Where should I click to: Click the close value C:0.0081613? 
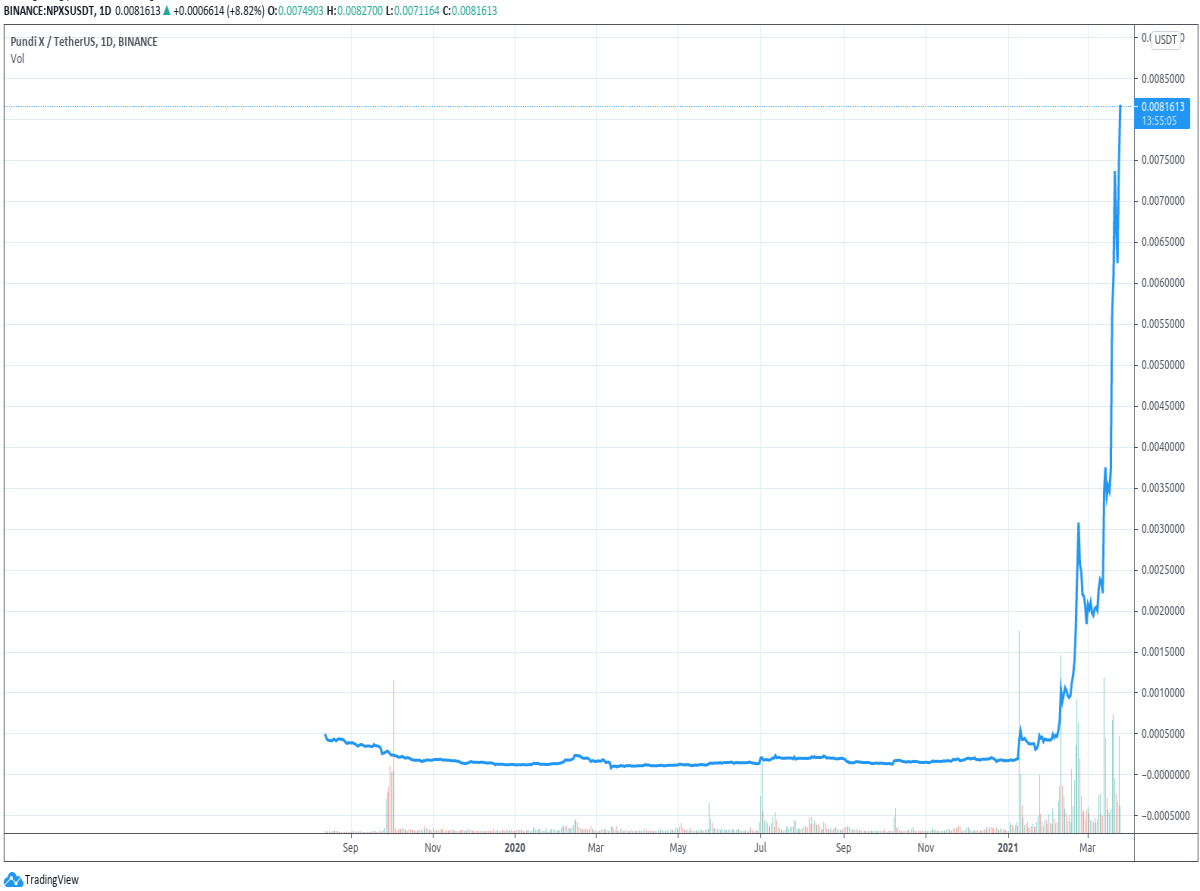tap(470, 11)
